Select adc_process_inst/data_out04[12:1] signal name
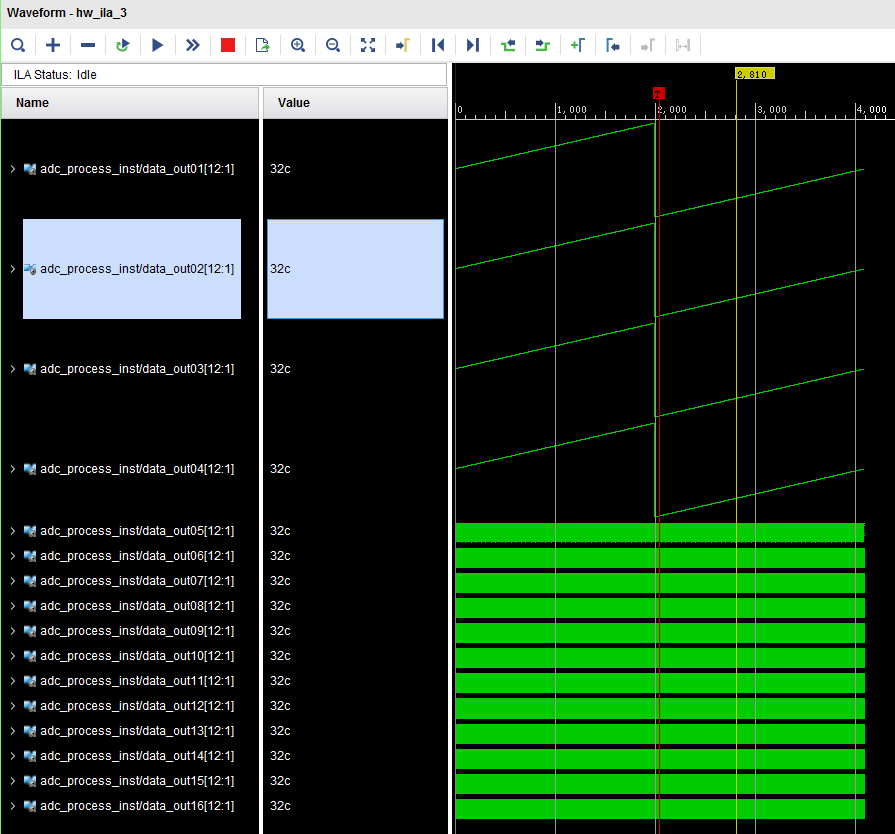 [x=137, y=469]
